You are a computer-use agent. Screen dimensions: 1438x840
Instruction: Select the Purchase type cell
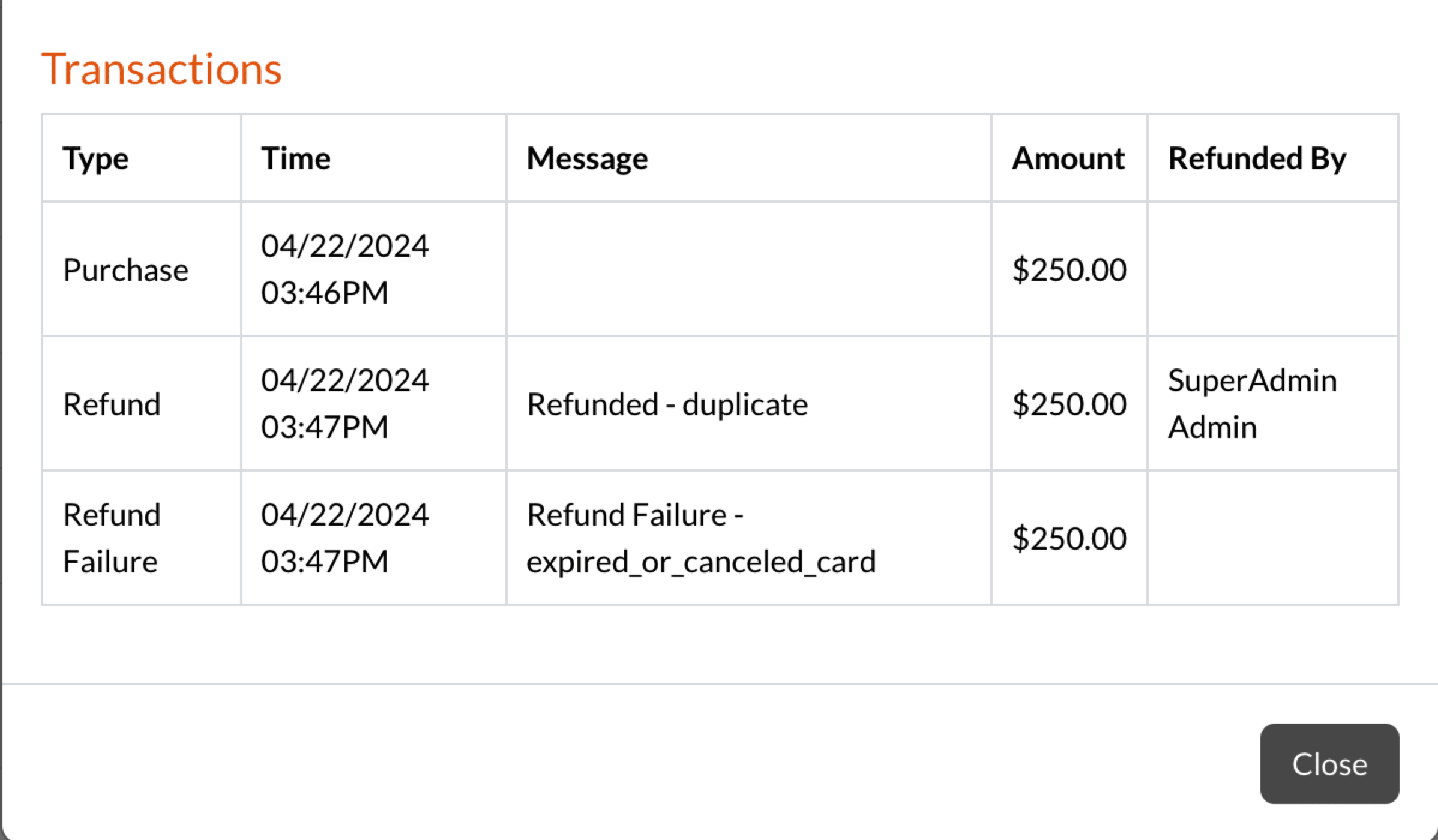125,269
